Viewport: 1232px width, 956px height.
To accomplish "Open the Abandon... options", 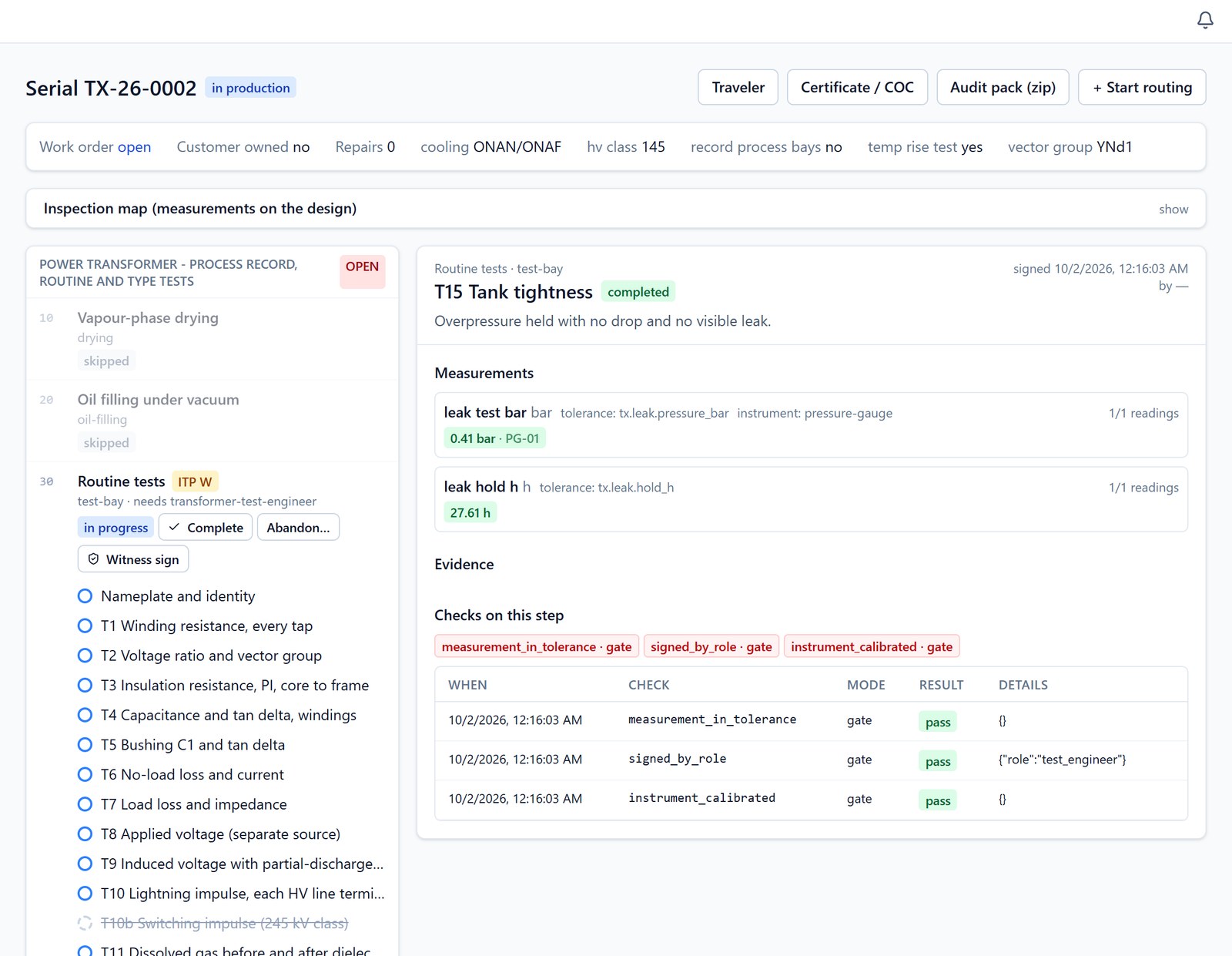I will tap(298, 527).
